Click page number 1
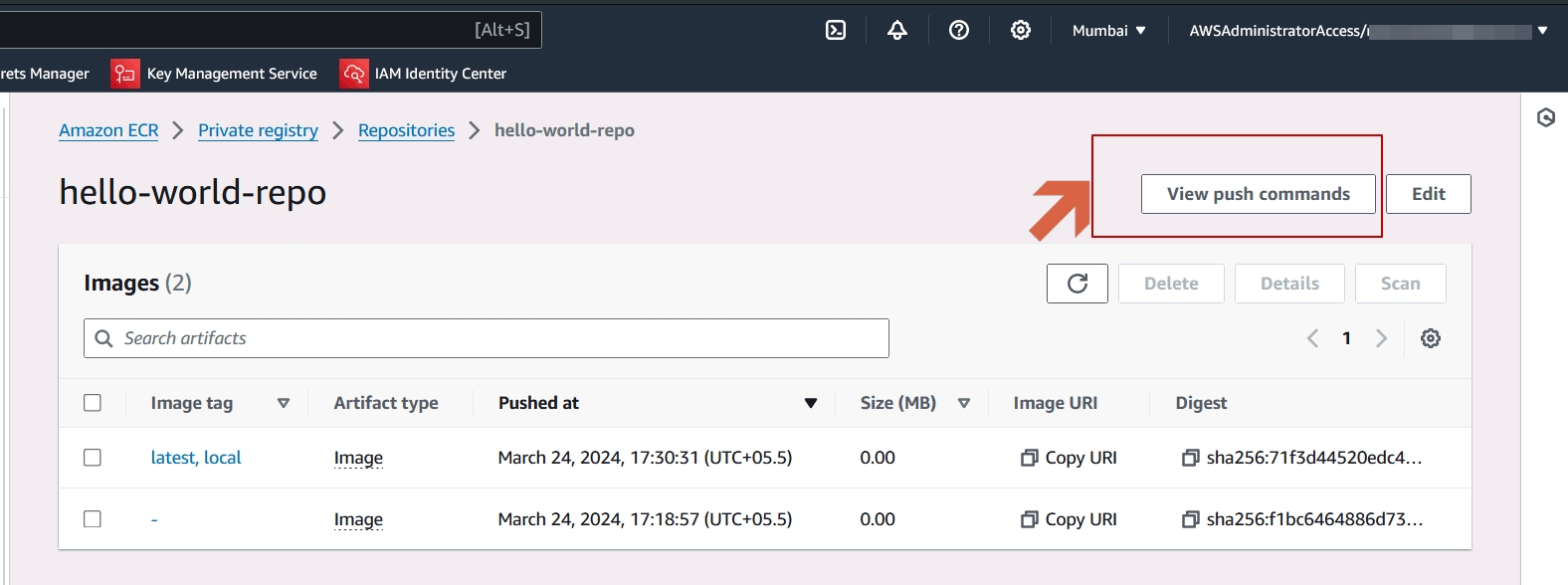 point(1346,338)
